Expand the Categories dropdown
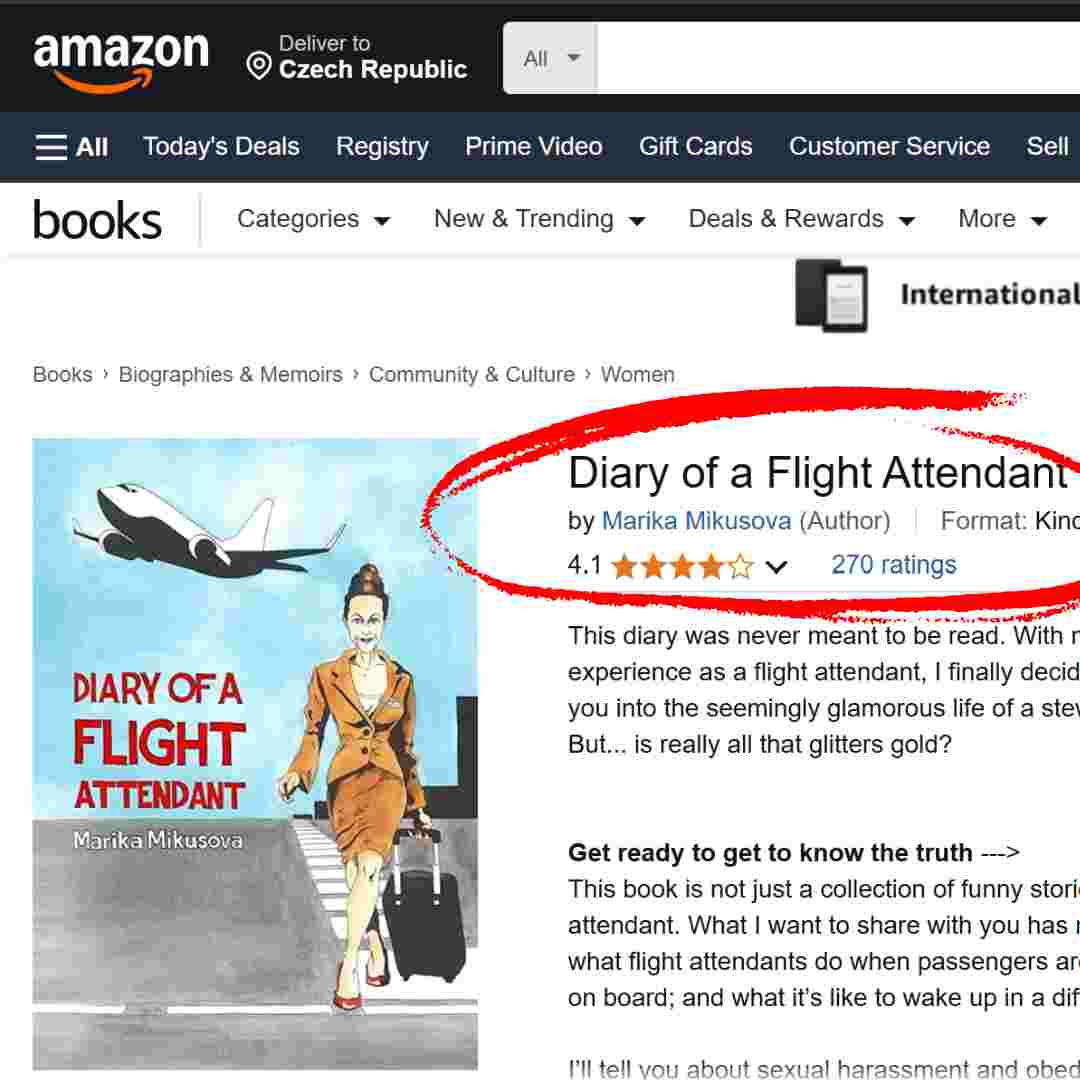The height and width of the screenshot is (1080, 1080). point(313,219)
